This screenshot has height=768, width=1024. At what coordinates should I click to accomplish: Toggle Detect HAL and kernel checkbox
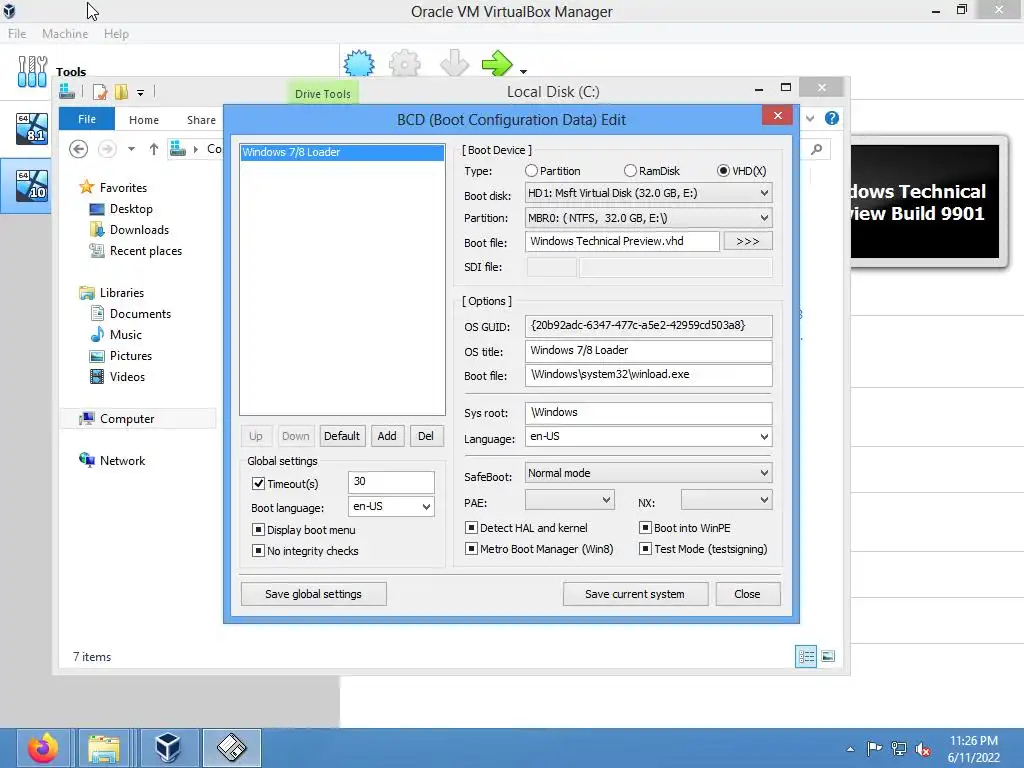point(471,528)
